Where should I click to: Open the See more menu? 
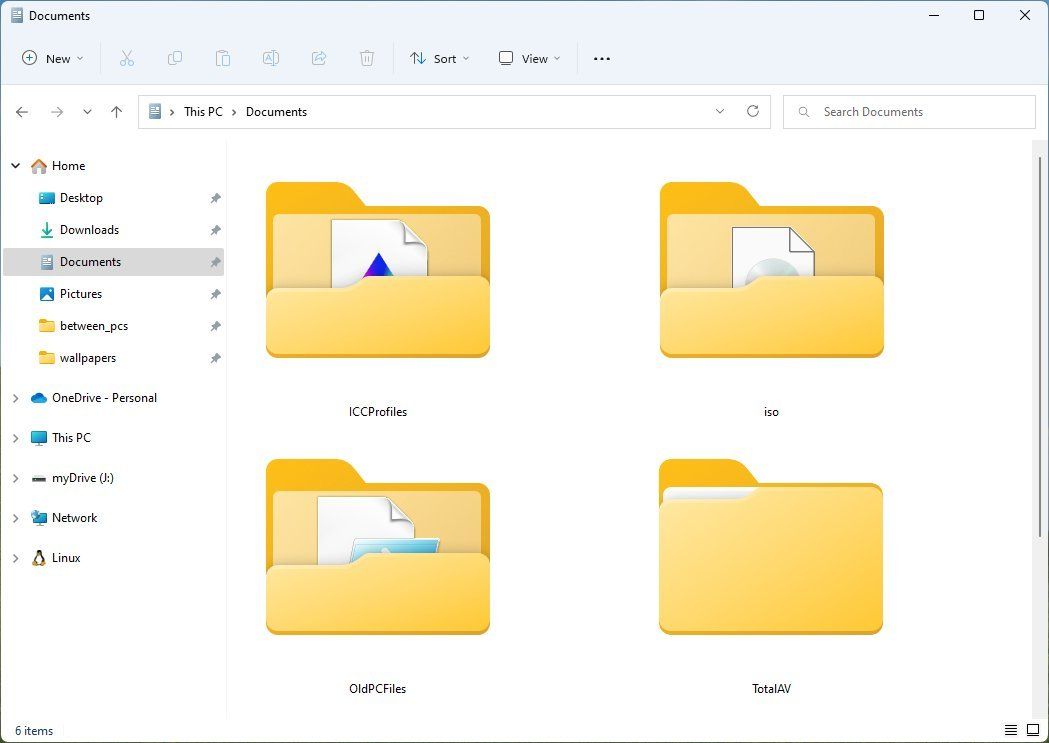point(601,58)
